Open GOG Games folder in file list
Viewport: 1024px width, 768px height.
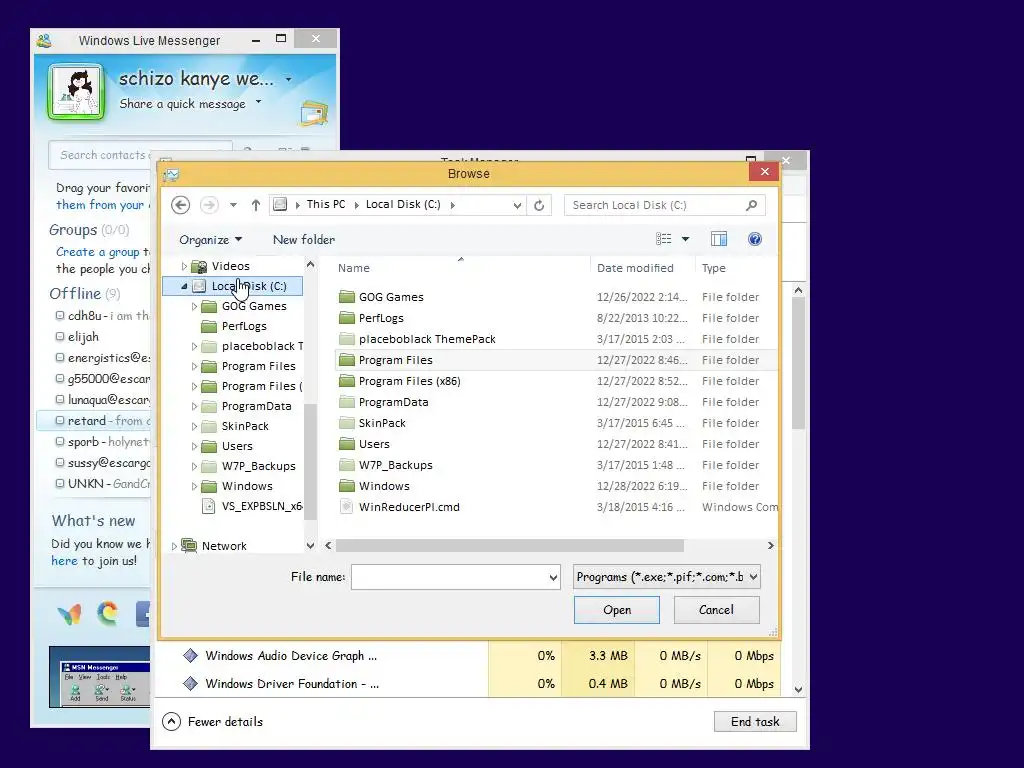(x=391, y=297)
